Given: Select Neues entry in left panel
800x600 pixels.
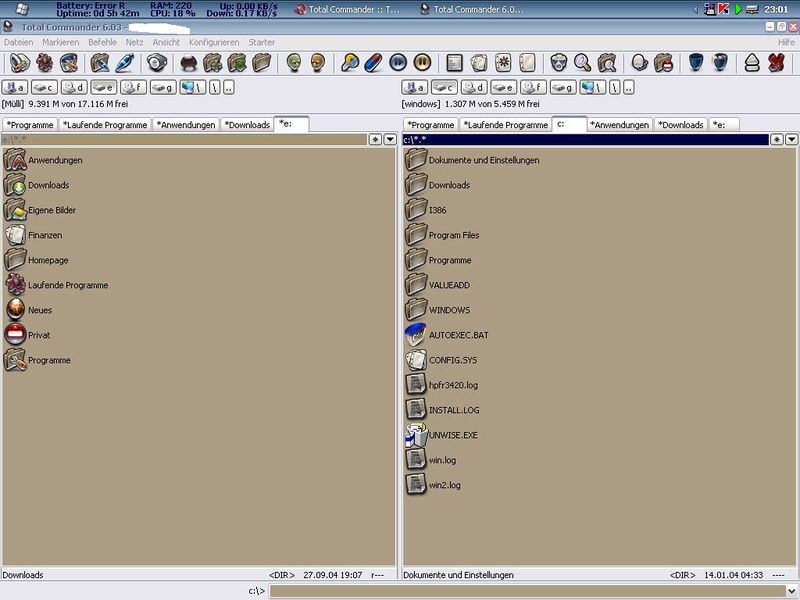Looking at the screenshot, I should 29,310.
